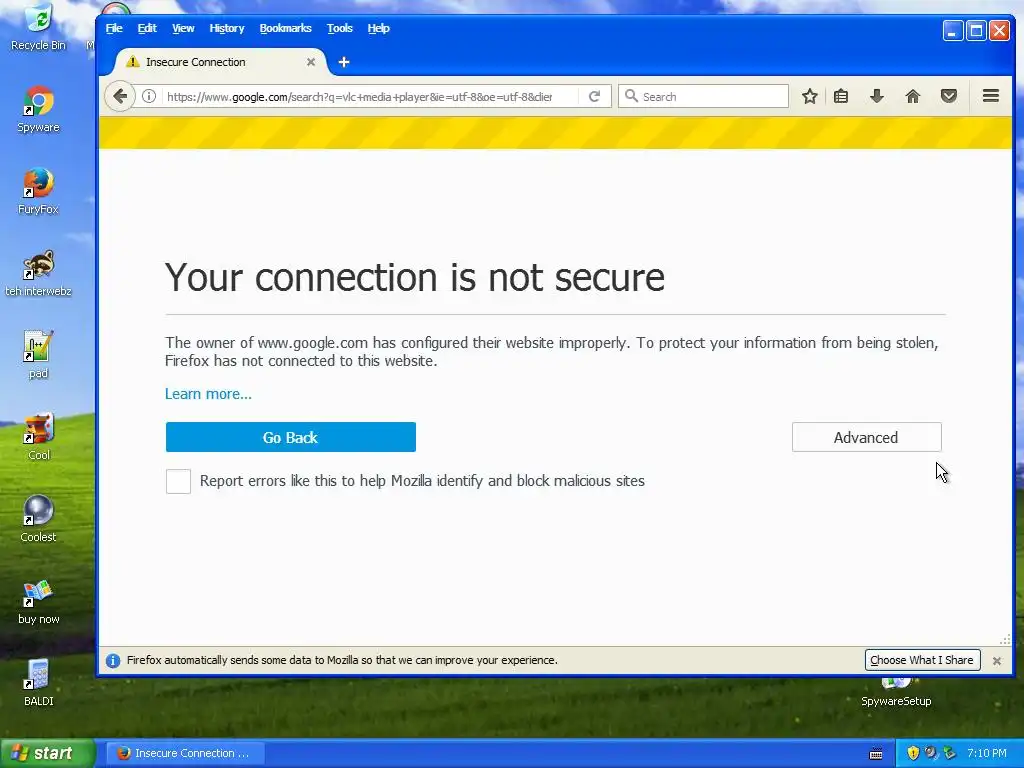Open the View menu
This screenshot has height=768, width=1024.
pyautogui.click(x=183, y=28)
